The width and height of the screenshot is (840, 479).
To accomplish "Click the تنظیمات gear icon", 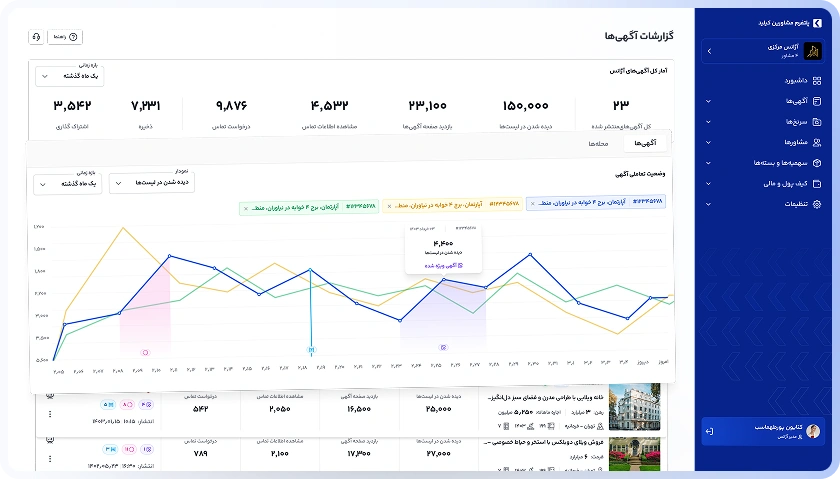I will 817,204.
